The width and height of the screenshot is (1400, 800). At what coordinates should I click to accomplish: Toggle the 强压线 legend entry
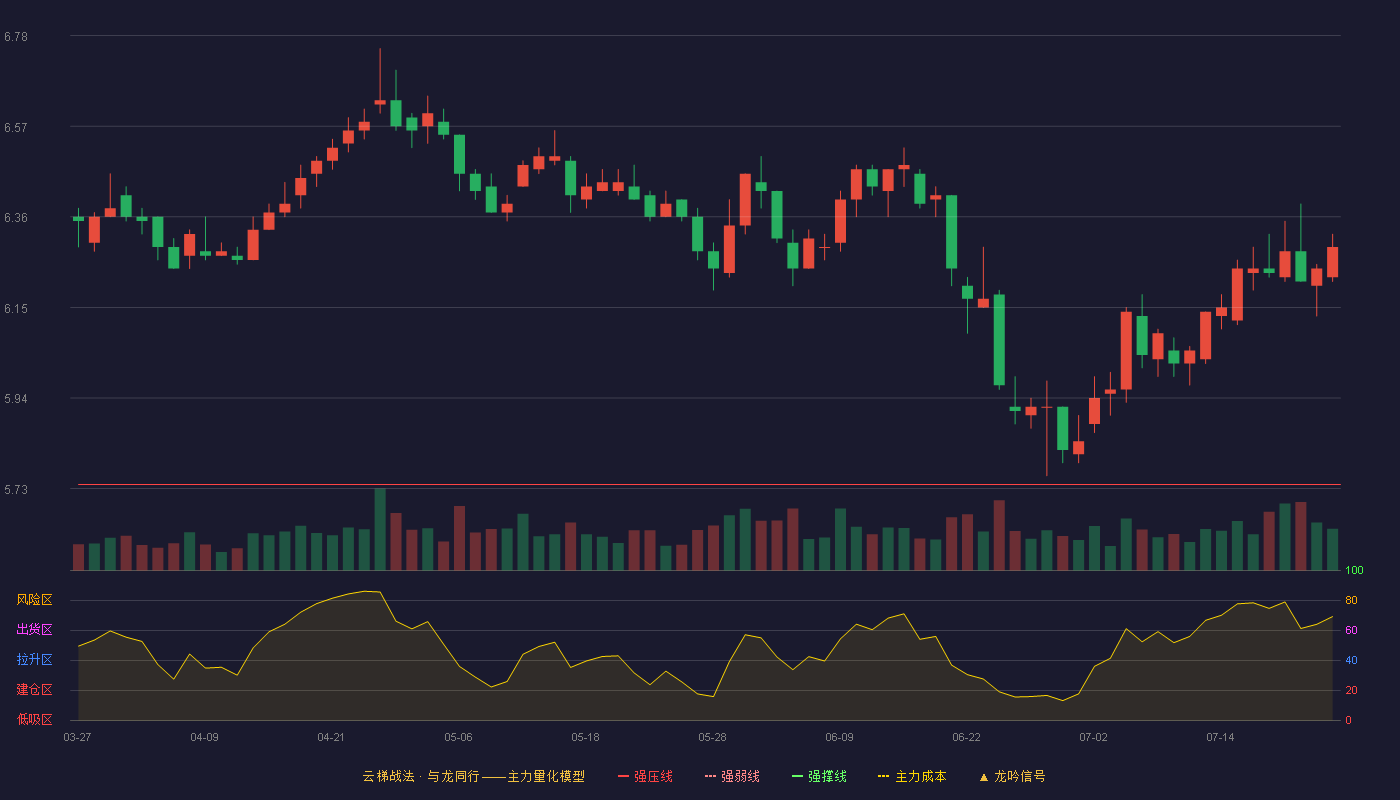tap(645, 776)
